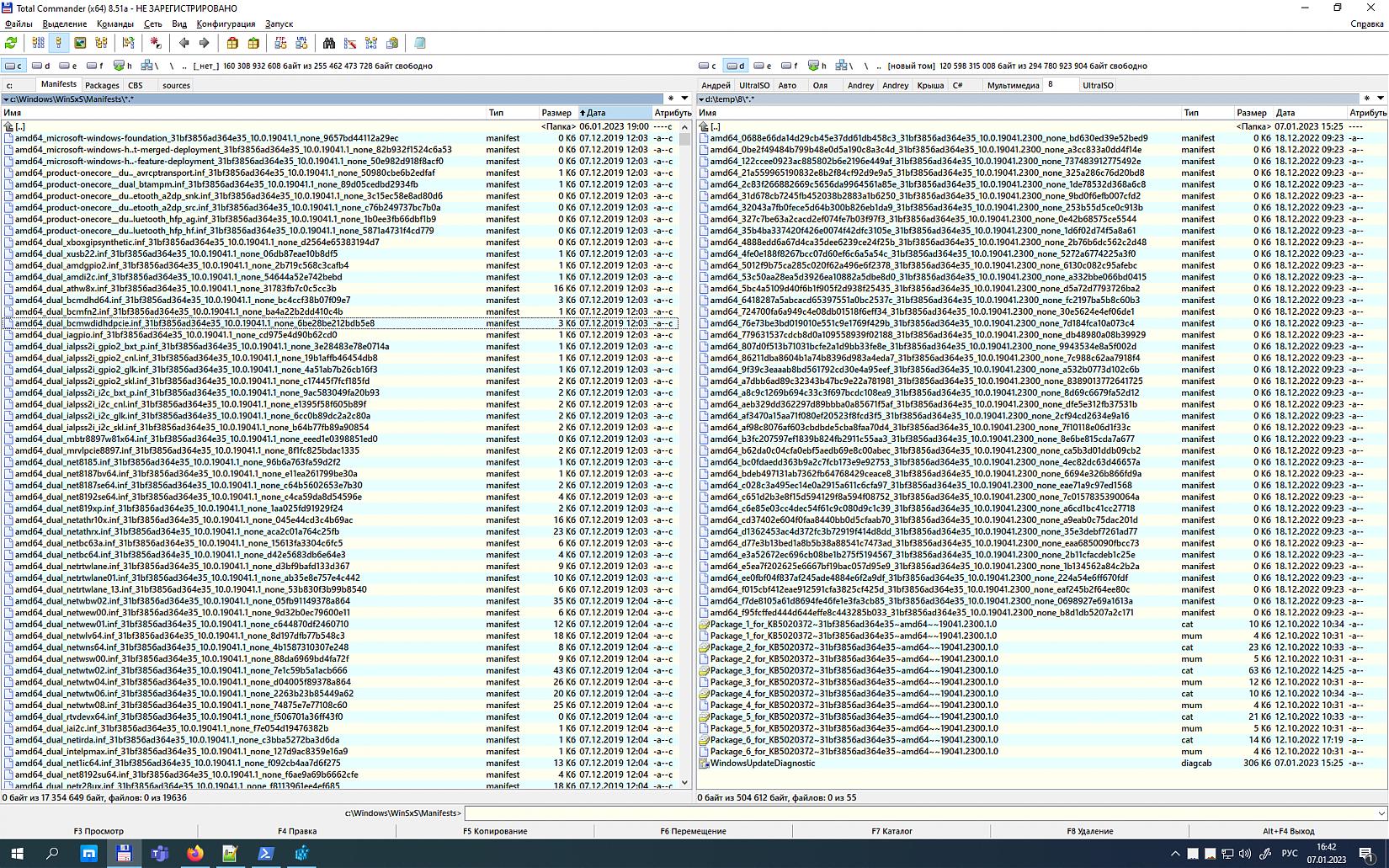Click the Pack files toolbar icon
The height and width of the screenshot is (868, 1389).
[x=232, y=43]
